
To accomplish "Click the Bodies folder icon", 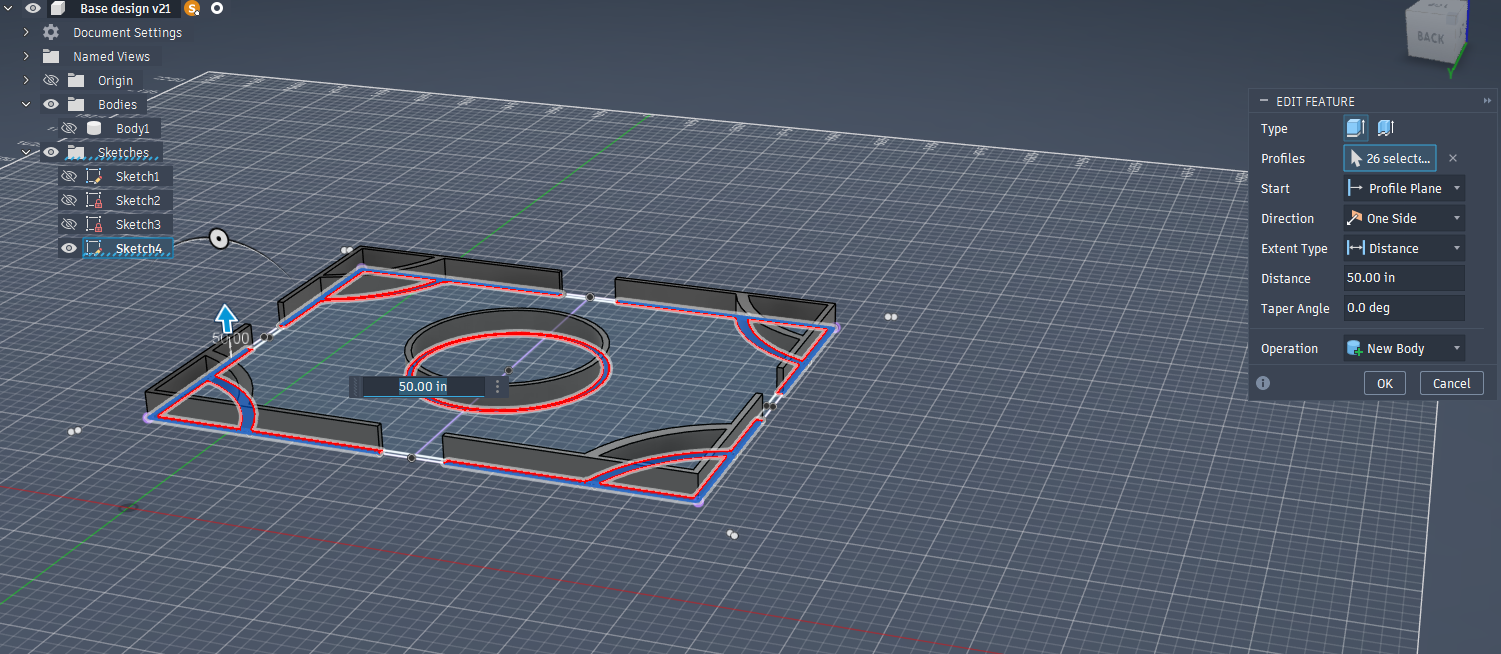I will click(76, 104).
